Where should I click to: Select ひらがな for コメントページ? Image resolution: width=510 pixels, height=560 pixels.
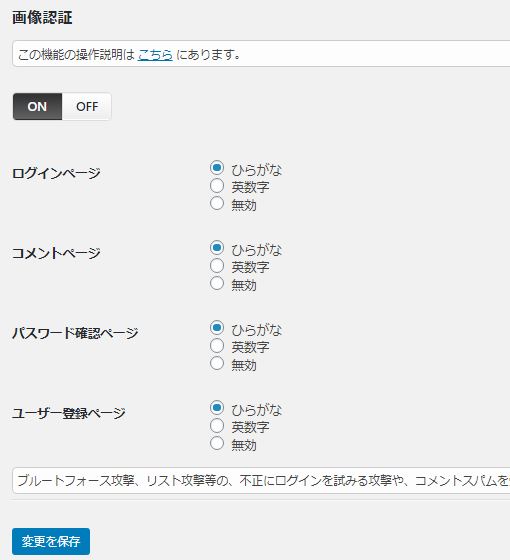217,248
